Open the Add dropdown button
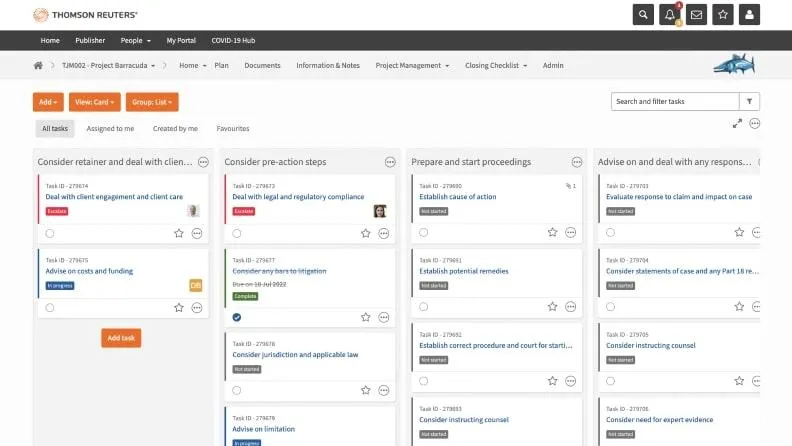 pyautogui.click(x=48, y=102)
